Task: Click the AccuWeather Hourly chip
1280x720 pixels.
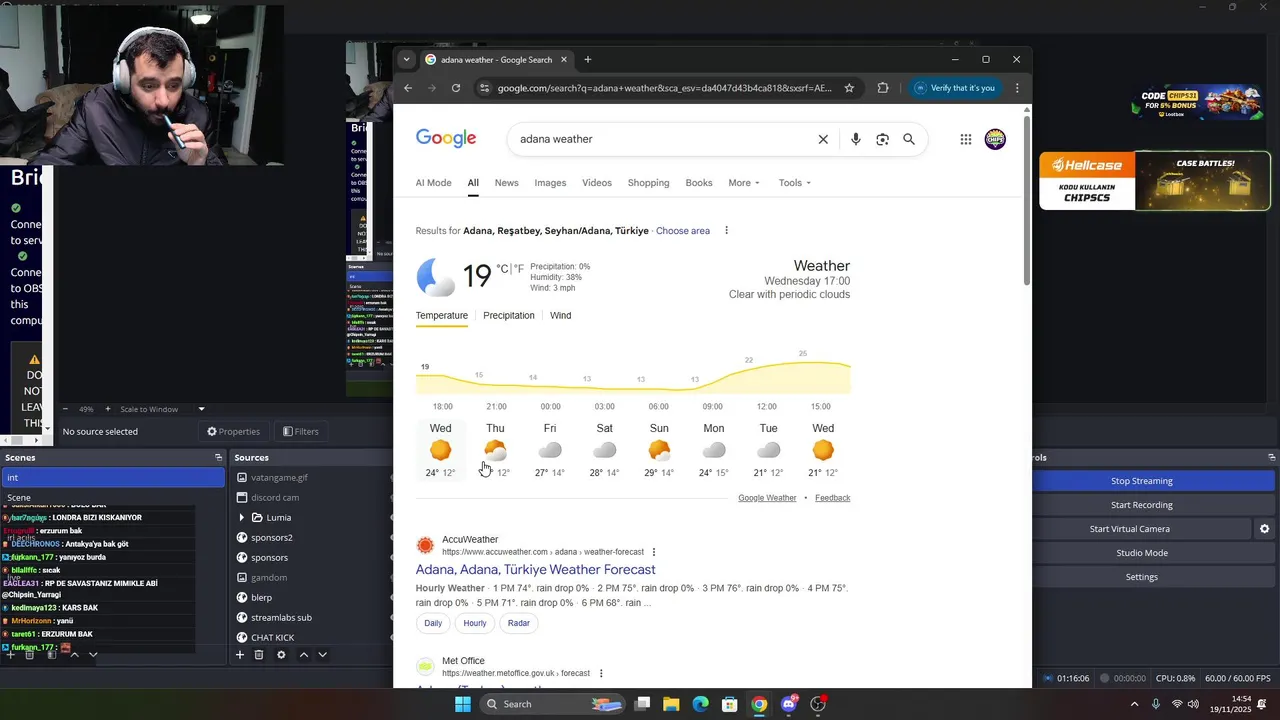Action: [x=475, y=623]
